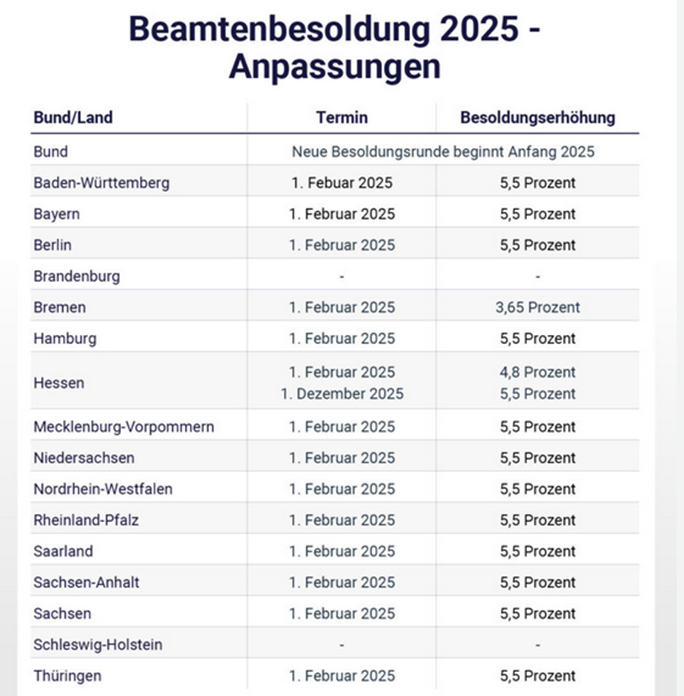This screenshot has height=696, width=684.
Task: Select the Bund row label
Action: [x=51, y=152]
